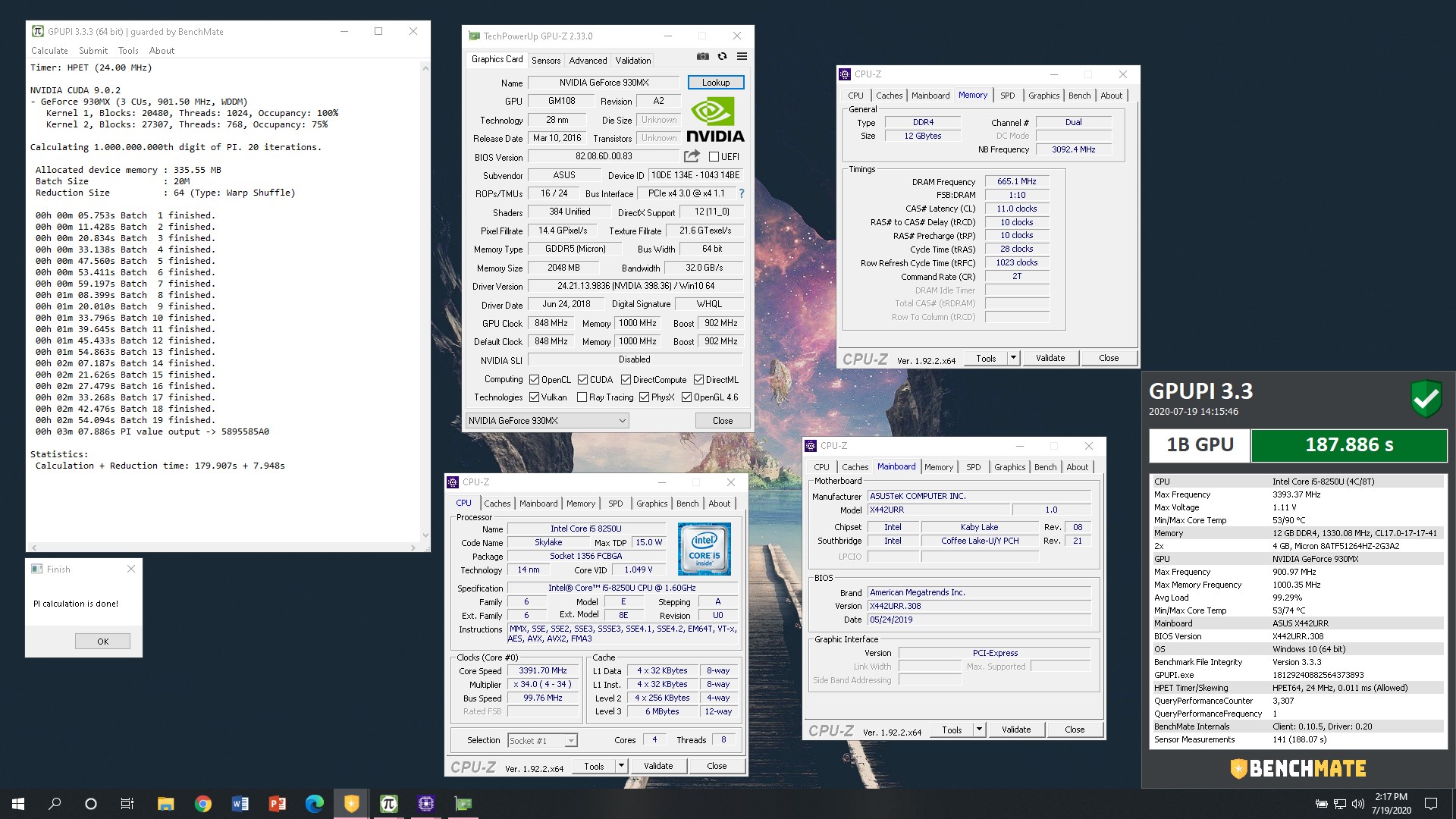Click Tools button in CPU-Z Memory window
The image size is (1456, 819).
[x=986, y=358]
